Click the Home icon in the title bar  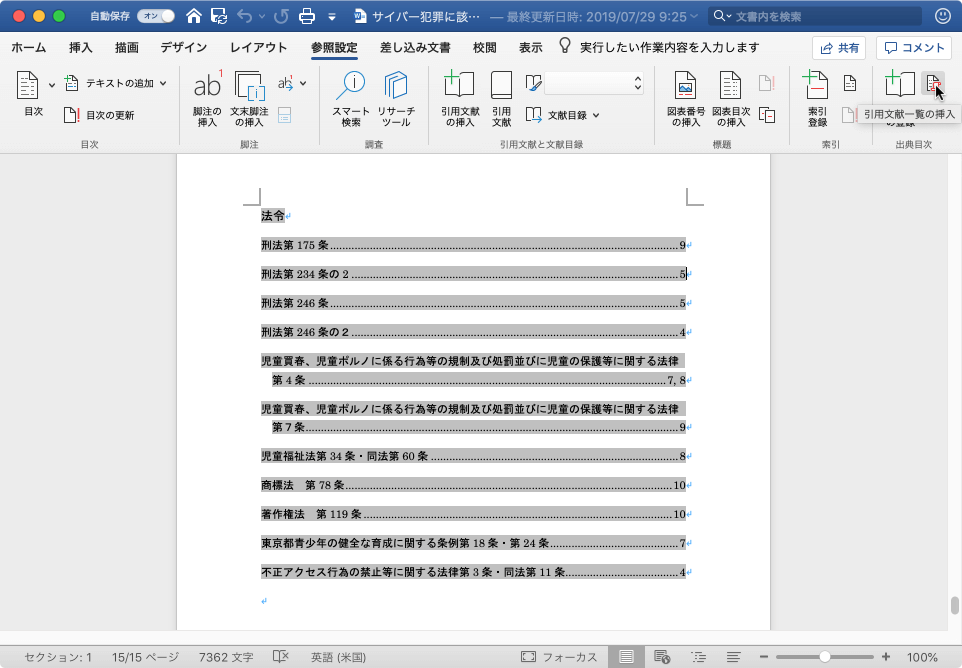(194, 16)
